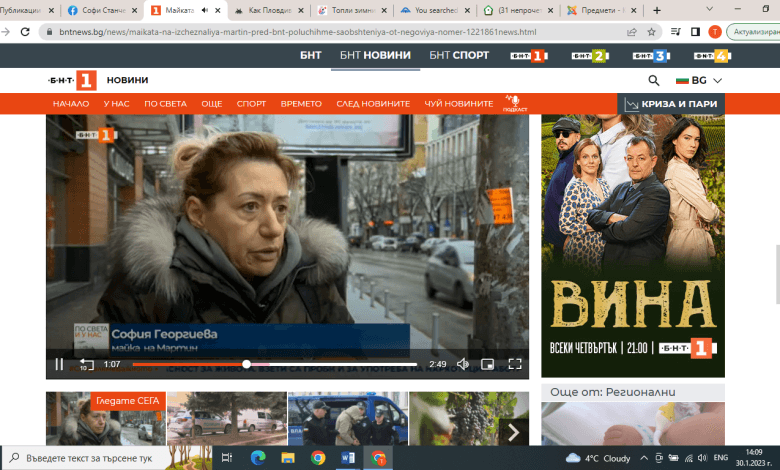The width and height of the screenshot is (780, 470).
Task: Switch to Софи Станче Facebook tab
Action: click(102, 10)
